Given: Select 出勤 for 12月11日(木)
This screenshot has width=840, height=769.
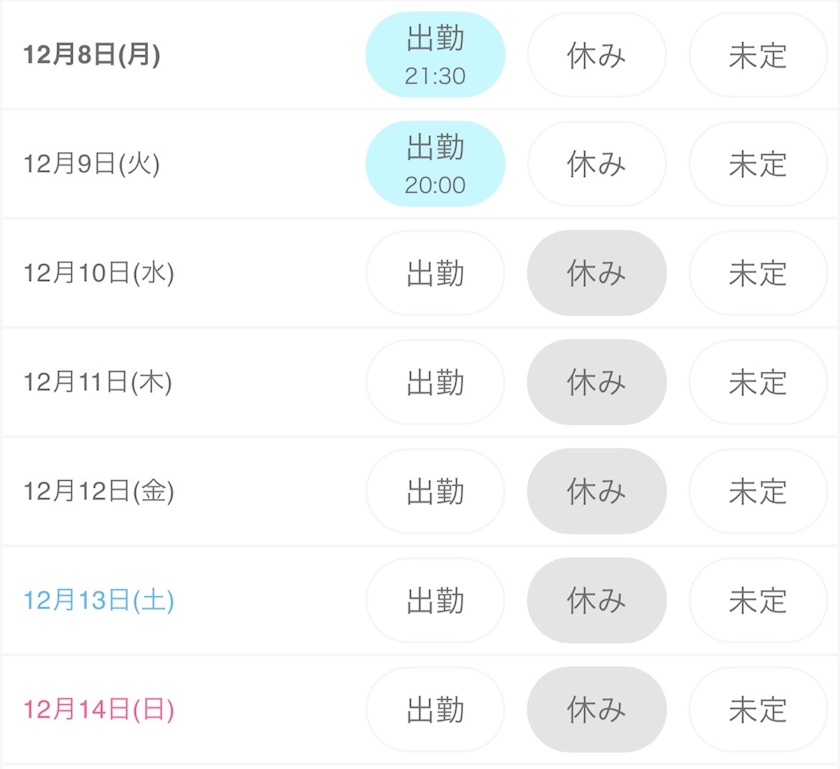Looking at the screenshot, I should coord(435,382).
